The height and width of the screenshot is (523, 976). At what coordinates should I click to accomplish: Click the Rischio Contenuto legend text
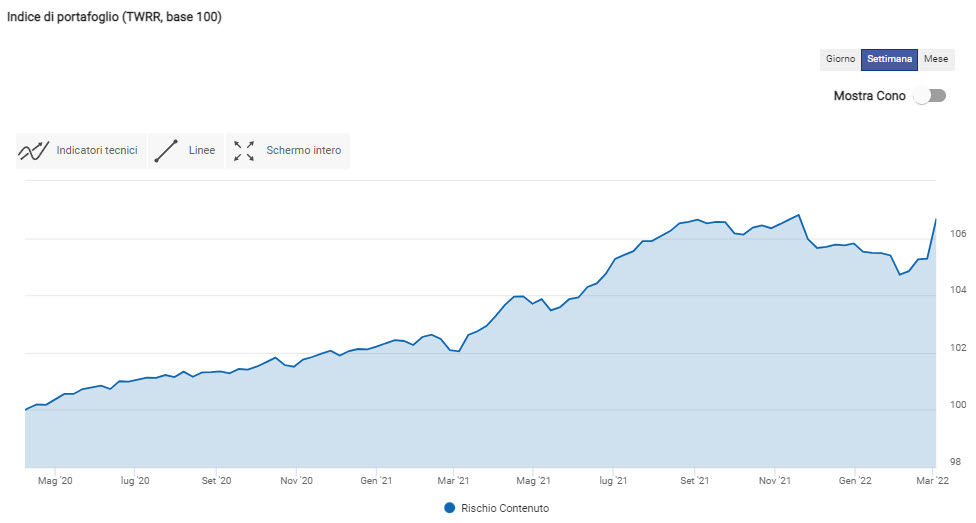point(505,508)
